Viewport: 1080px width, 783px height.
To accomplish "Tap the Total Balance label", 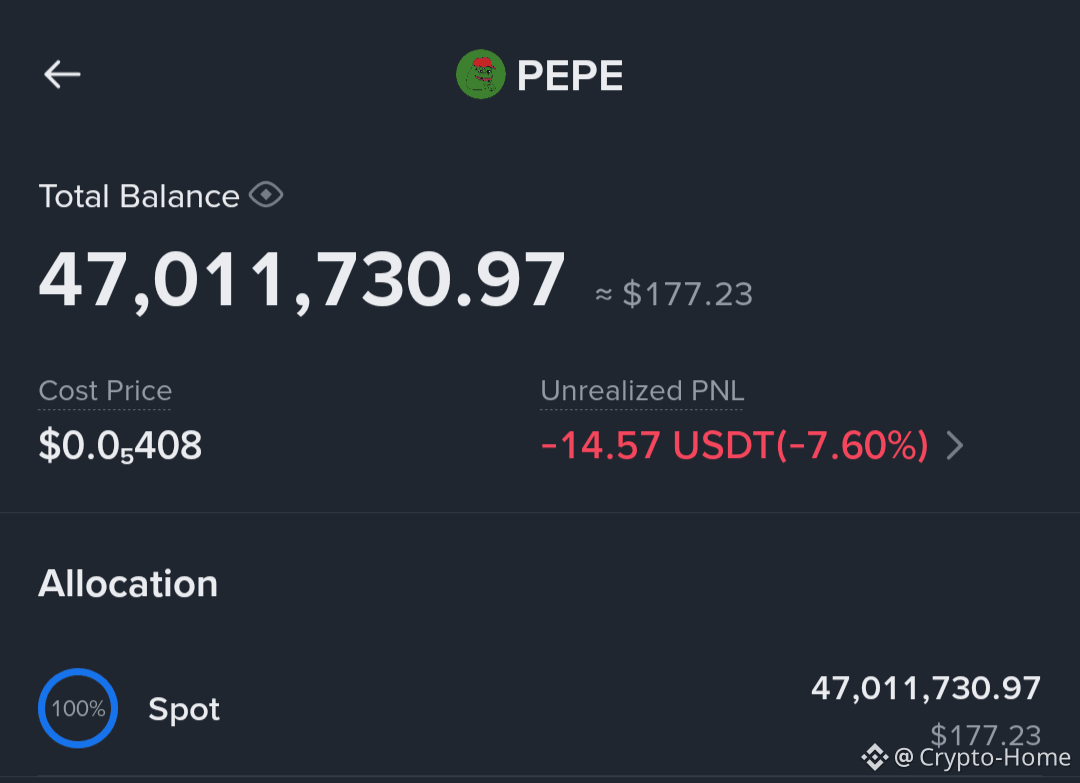I will tap(139, 196).
